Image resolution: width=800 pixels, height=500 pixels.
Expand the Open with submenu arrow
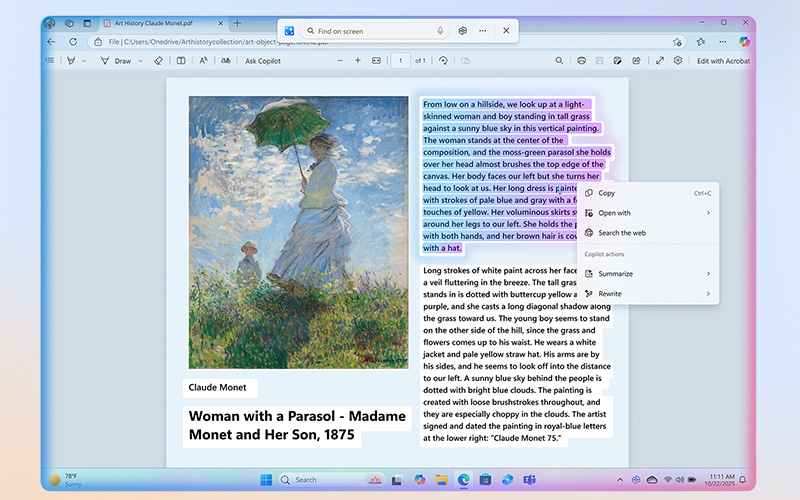pos(708,213)
